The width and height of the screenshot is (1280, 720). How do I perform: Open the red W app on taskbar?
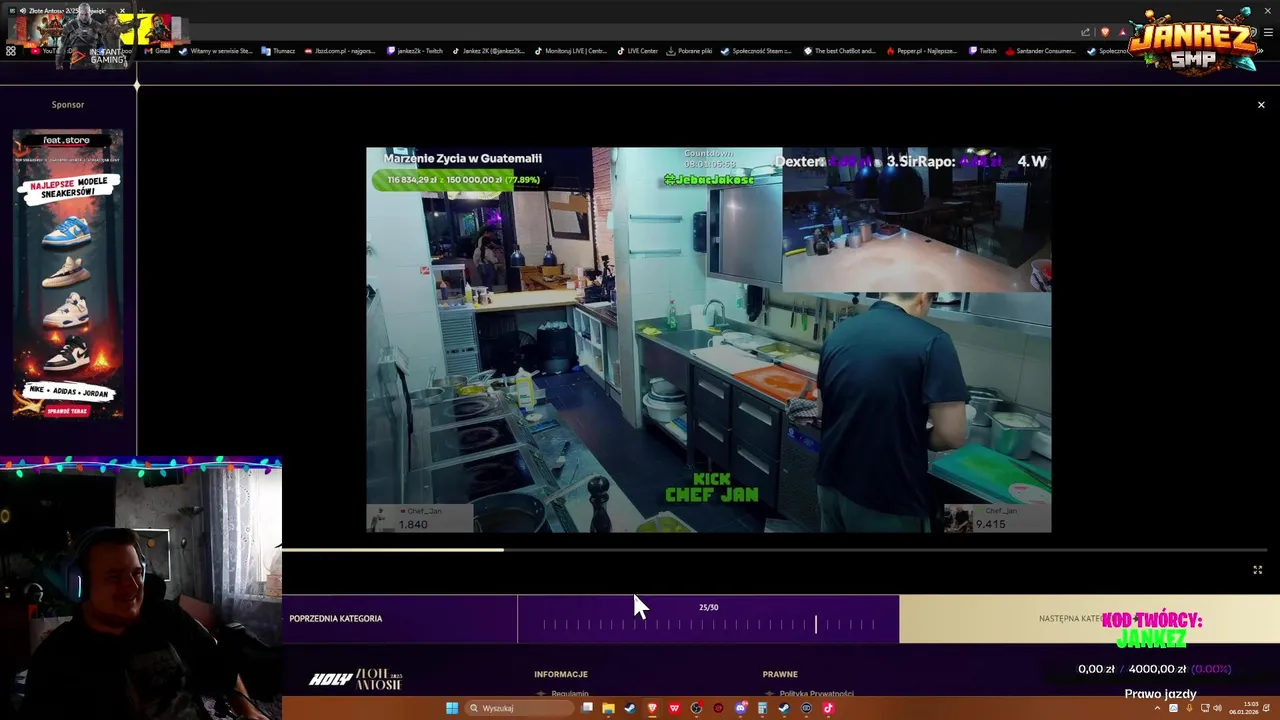[674, 708]
